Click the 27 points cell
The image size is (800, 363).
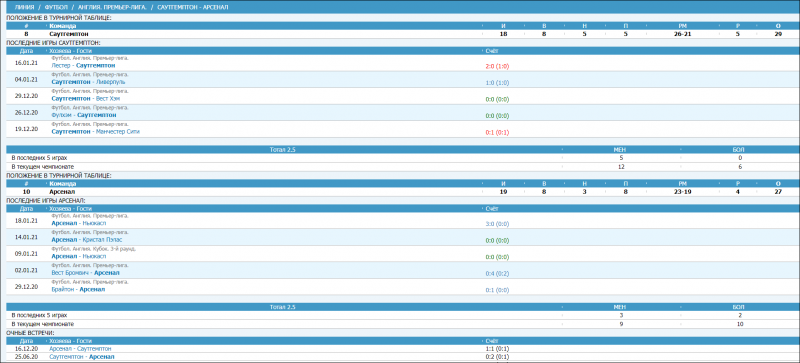(778, 191)
